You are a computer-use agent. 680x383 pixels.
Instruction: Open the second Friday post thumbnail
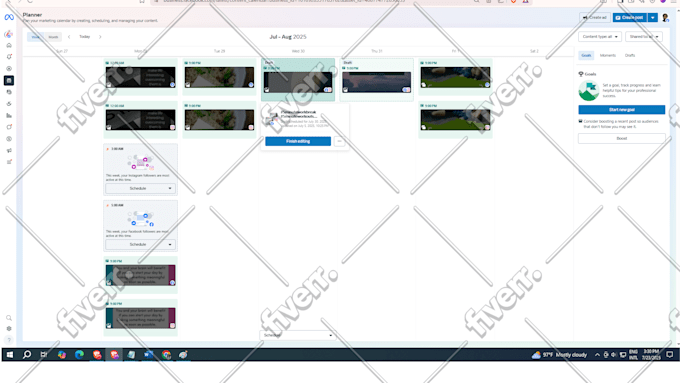[455, 120]
